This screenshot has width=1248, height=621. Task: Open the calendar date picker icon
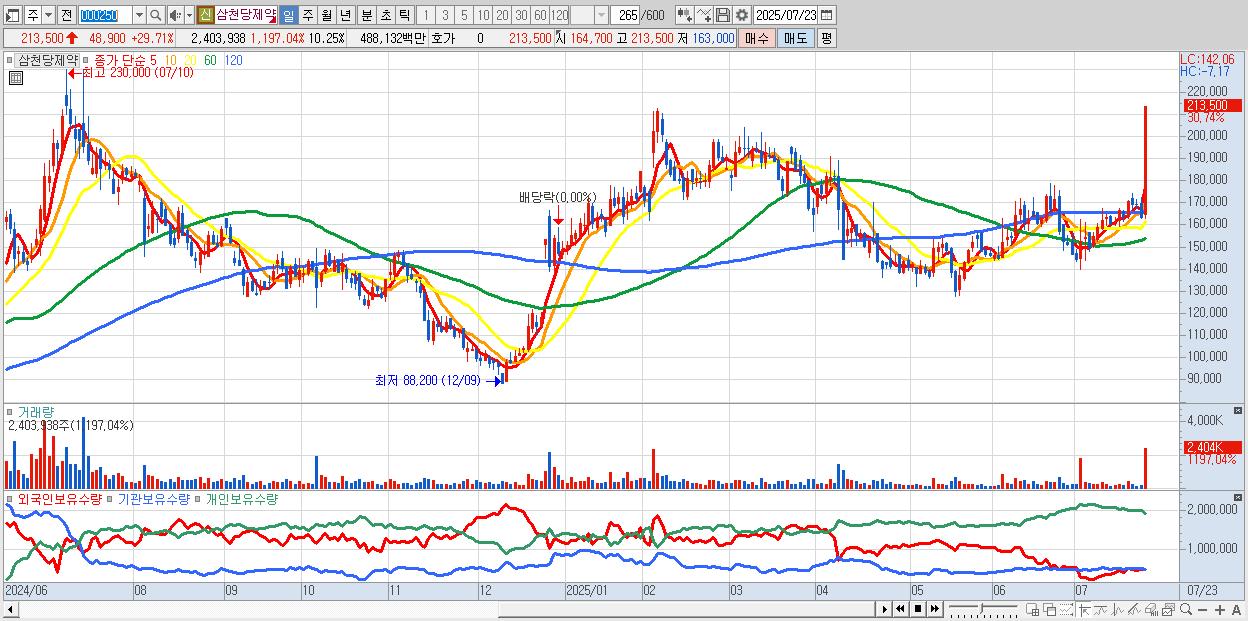[826, 15]
